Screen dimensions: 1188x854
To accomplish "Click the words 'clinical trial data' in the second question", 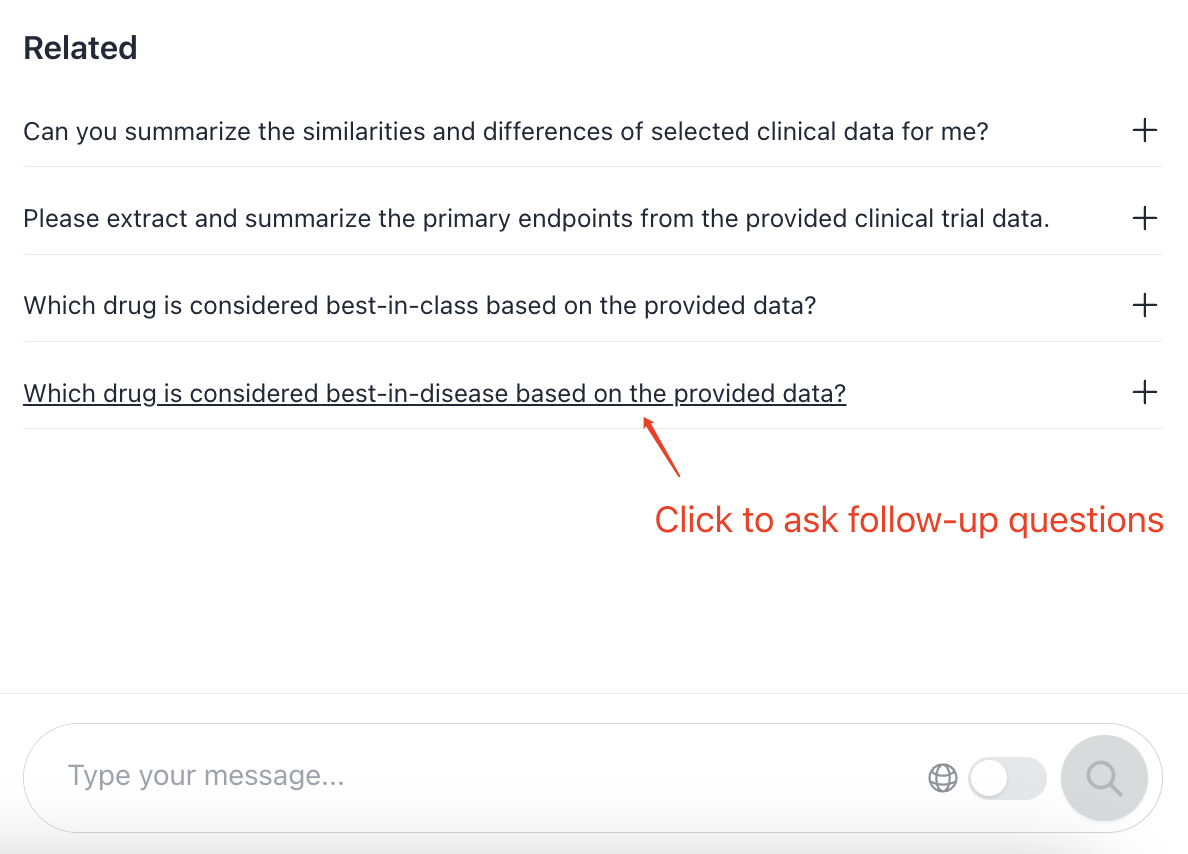I will [x=952, y=219].
